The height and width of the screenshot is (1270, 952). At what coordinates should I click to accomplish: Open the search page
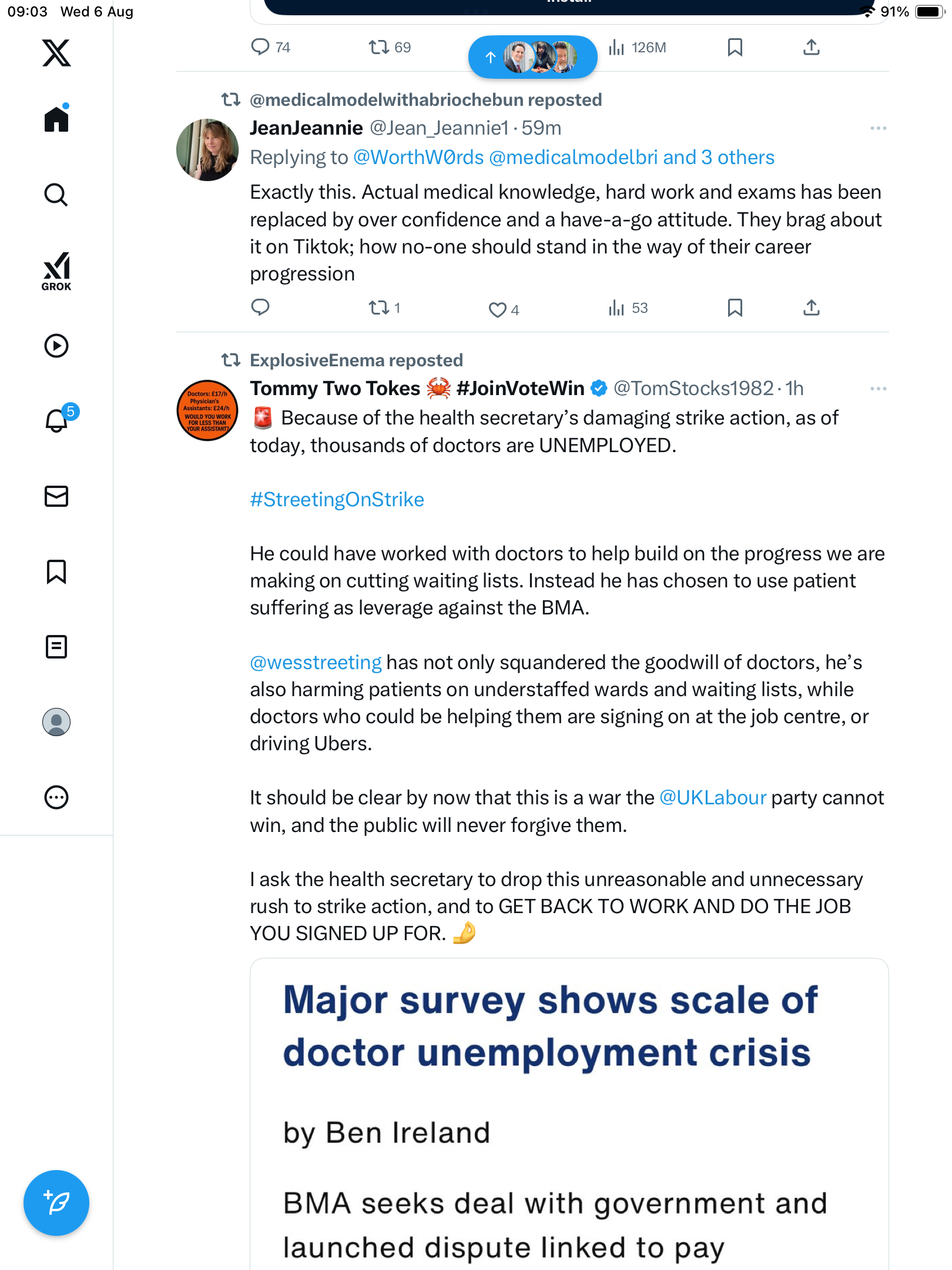coord(56,195)
